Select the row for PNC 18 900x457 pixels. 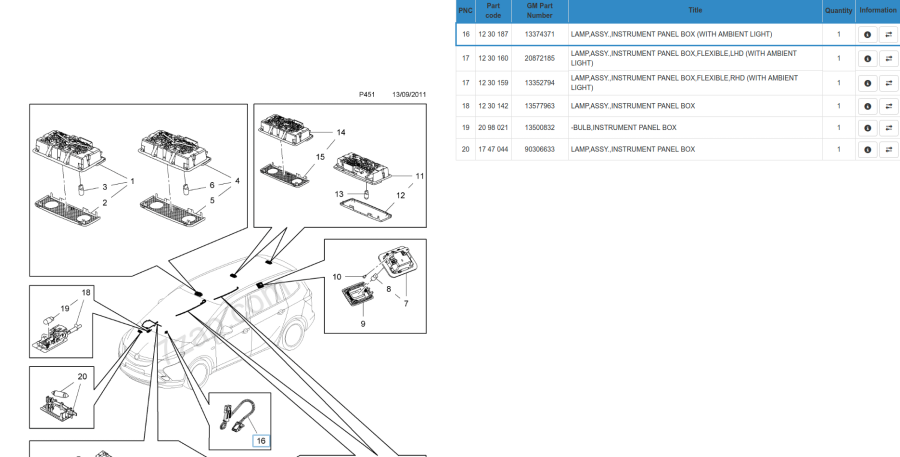tap(465, 106)
